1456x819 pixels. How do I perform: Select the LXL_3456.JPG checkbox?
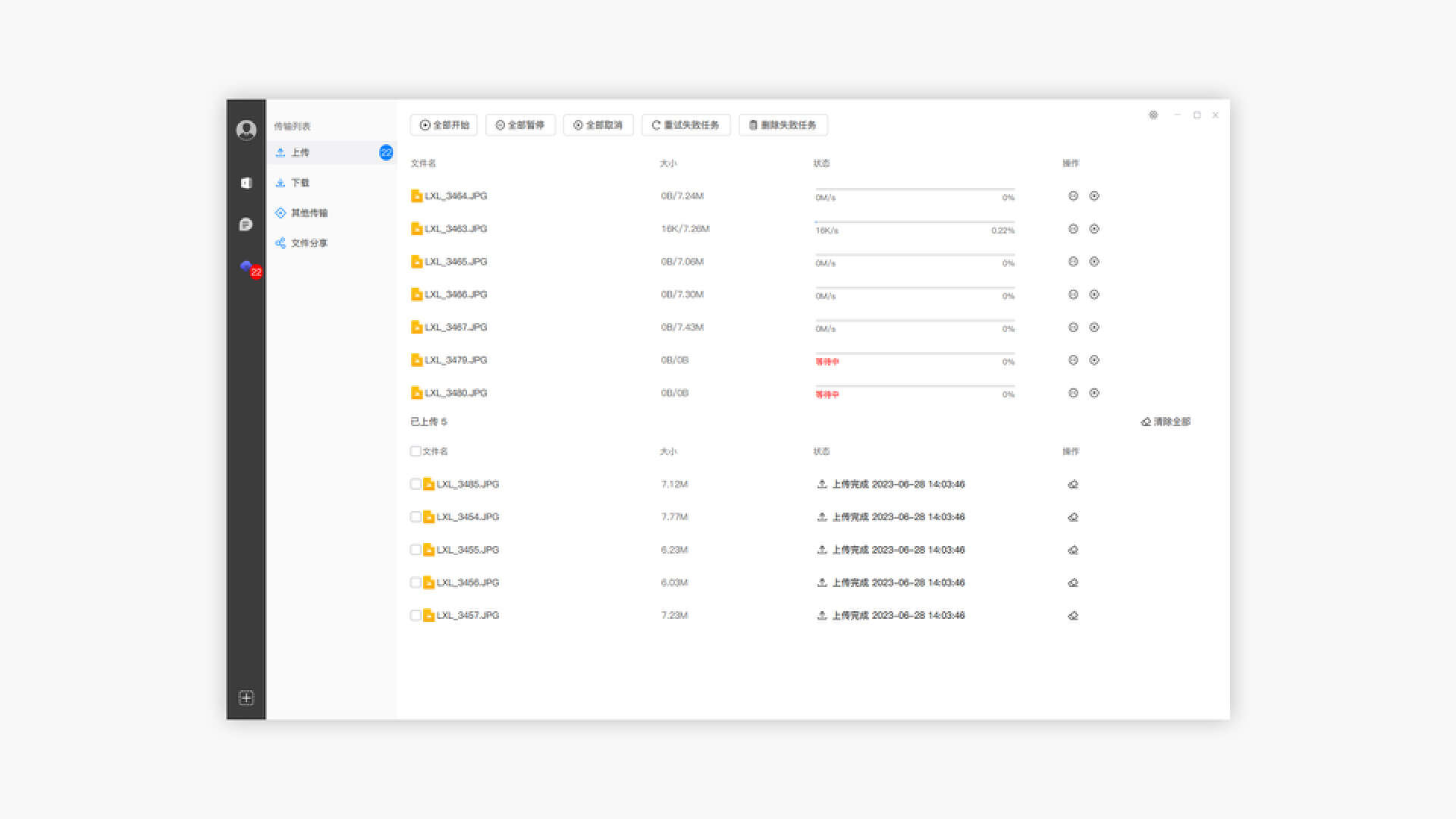[416, 582]
